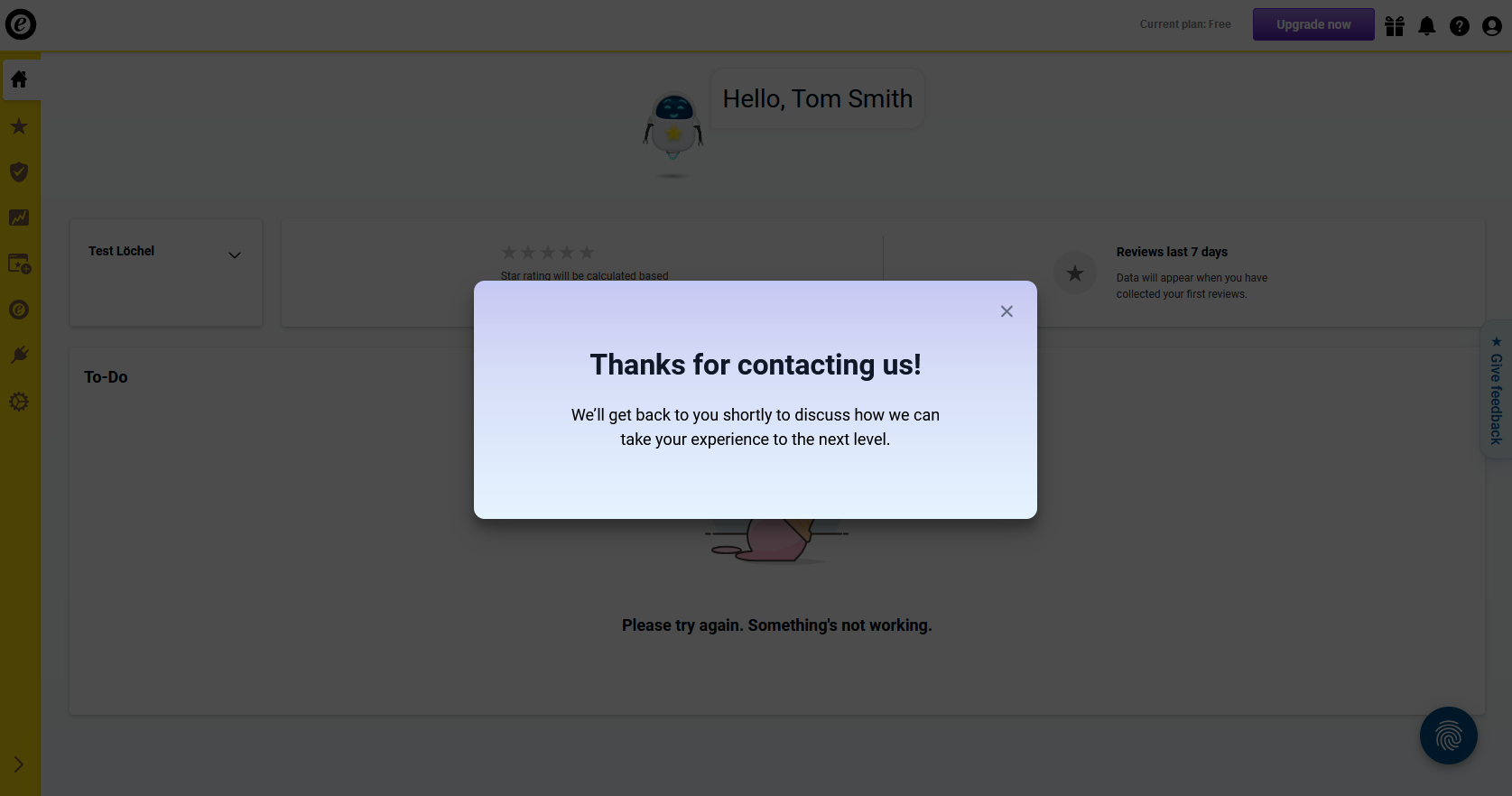Click the eTrusted logo top left
The image size is (1512, 796).
21,24
